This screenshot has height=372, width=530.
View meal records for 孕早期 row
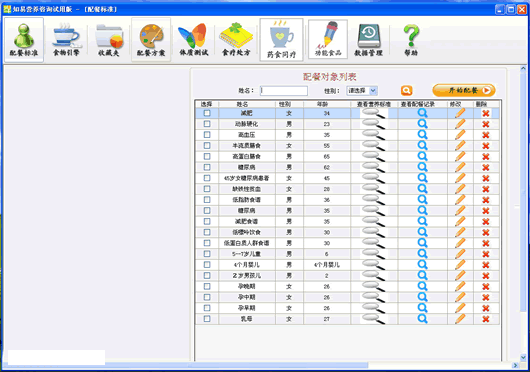coord(422,308)
